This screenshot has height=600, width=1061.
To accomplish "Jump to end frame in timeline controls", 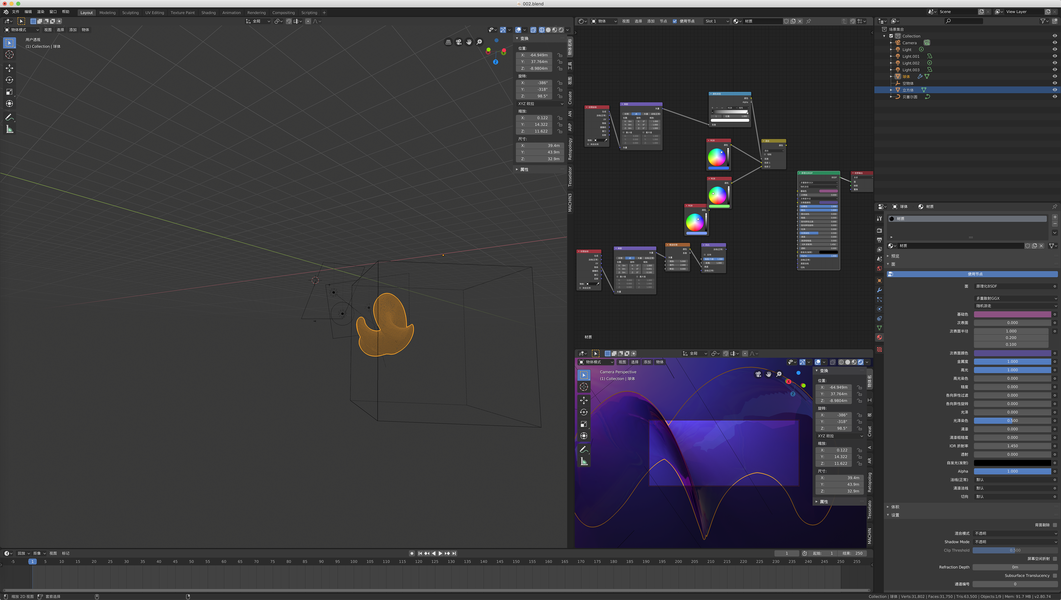I will [x=454, y=553].
